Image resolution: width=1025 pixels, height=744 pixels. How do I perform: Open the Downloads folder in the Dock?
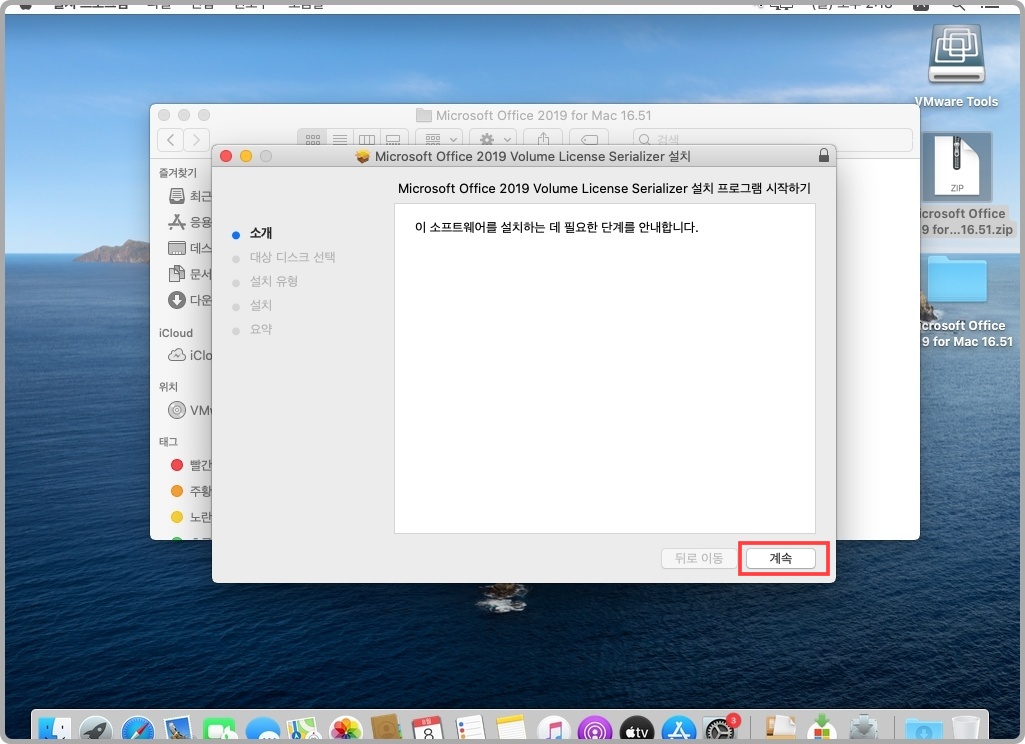(x=923, y=730)
